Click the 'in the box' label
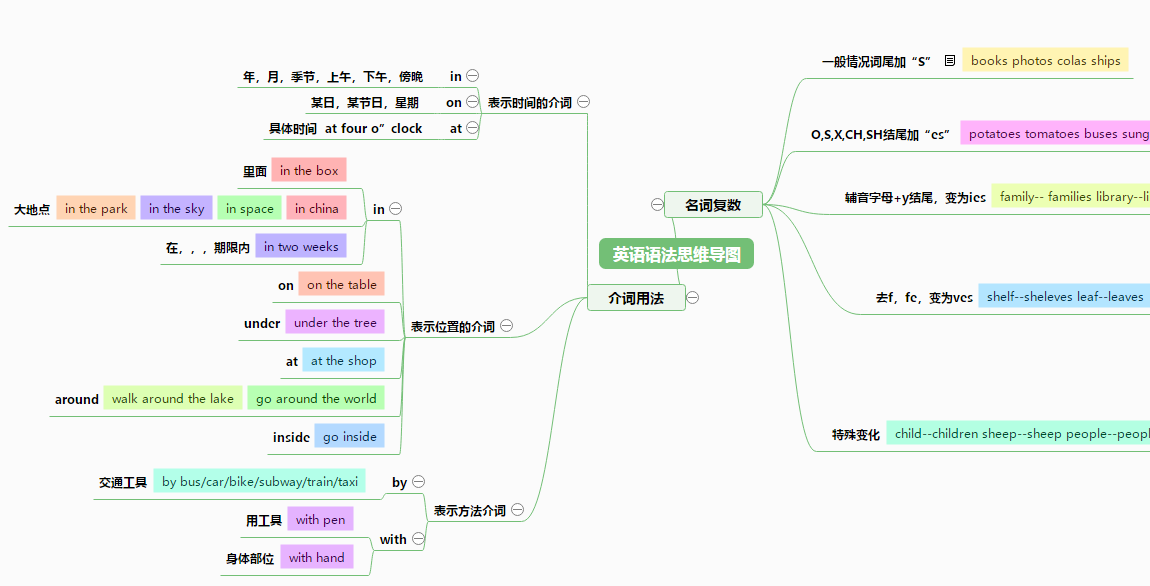 pyautogui.click(x=309, y=170)
